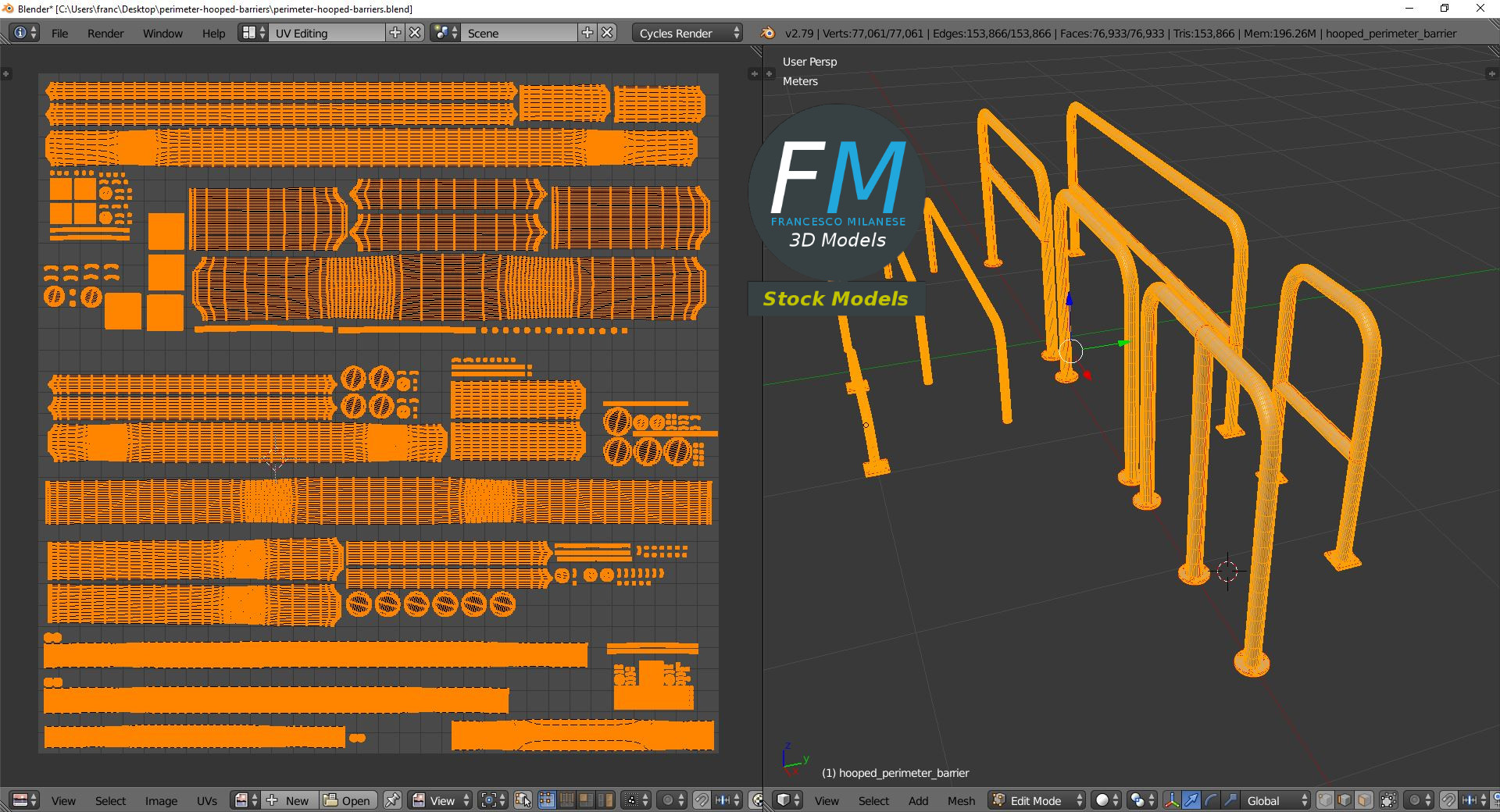Open the UV editor View menu

click(63, 800)
